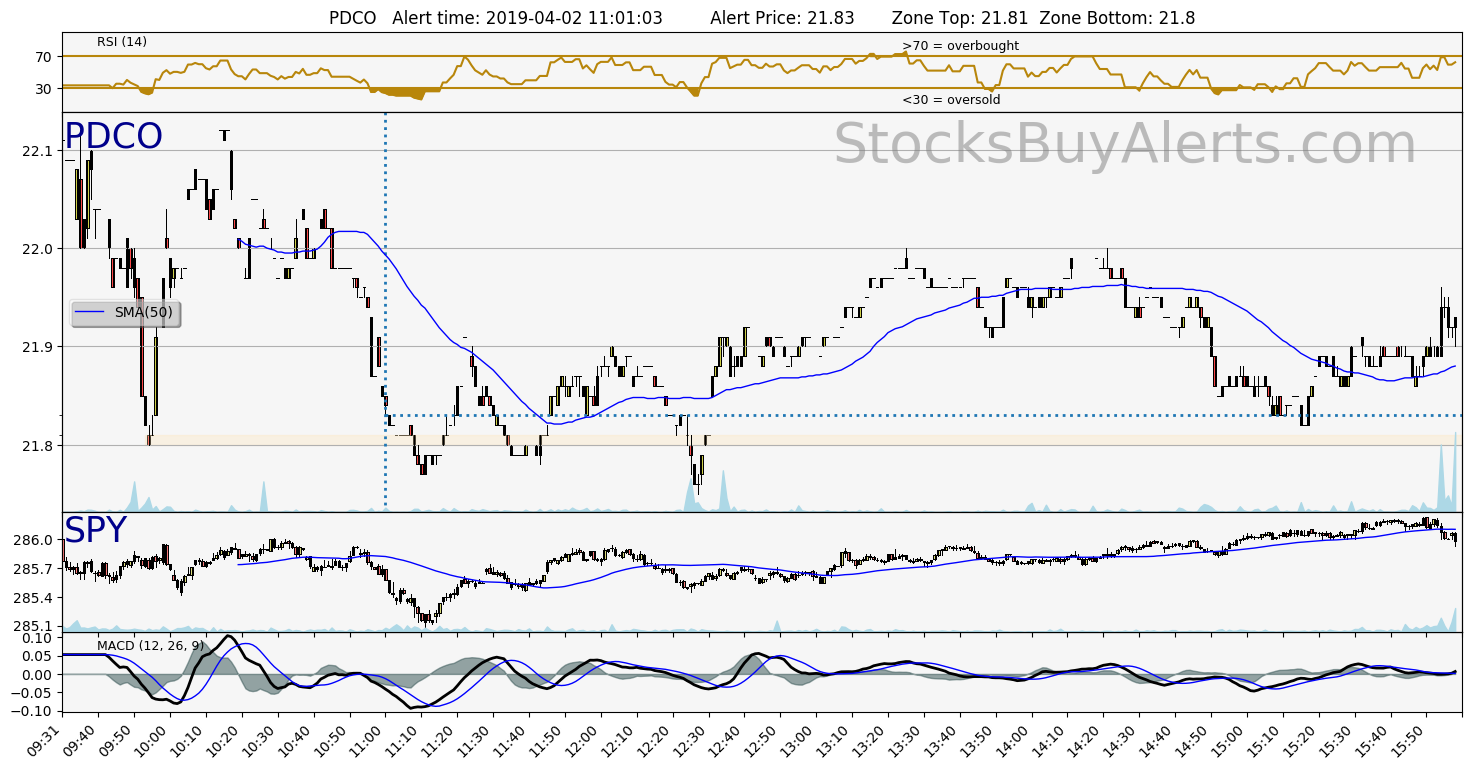Click the MACD 0.10 axis label

tap(36, 637)
